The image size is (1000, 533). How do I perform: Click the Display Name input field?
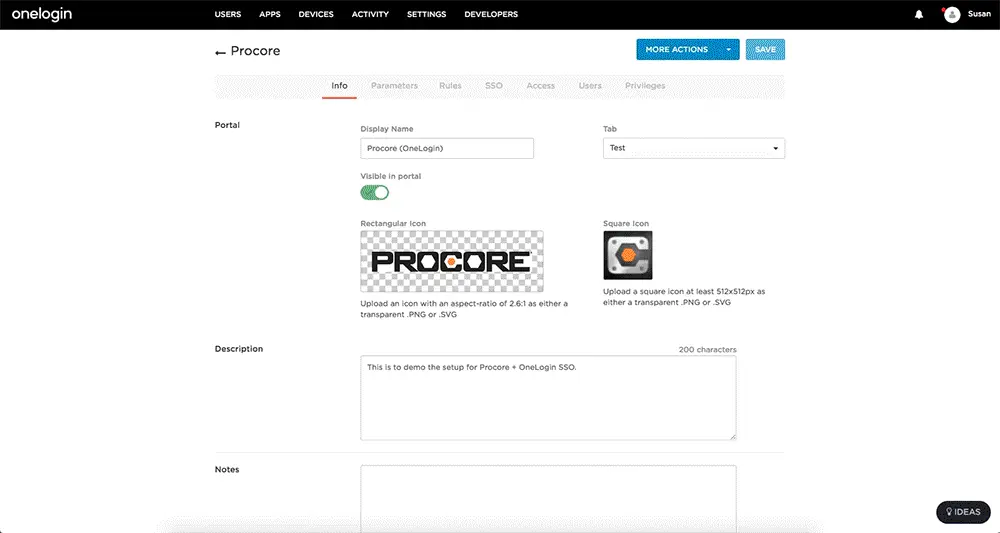click(x=446, y=148)
